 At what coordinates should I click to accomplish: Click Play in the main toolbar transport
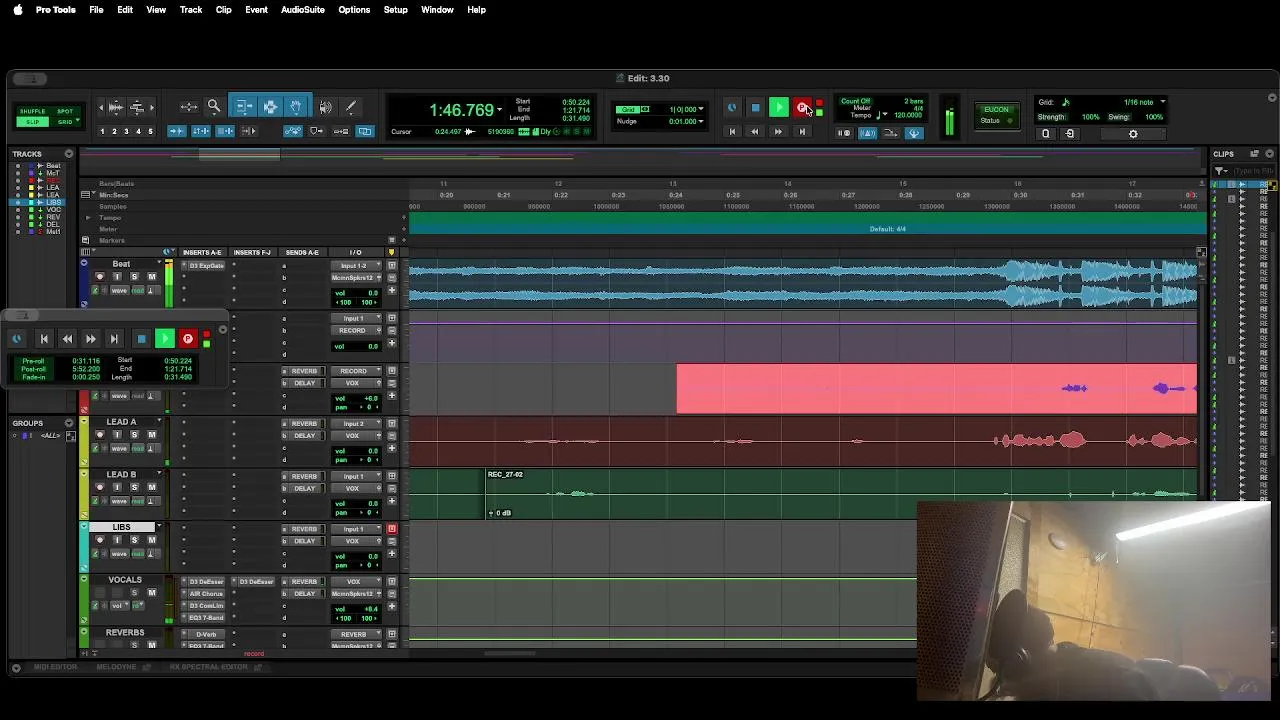coord(778,108)
